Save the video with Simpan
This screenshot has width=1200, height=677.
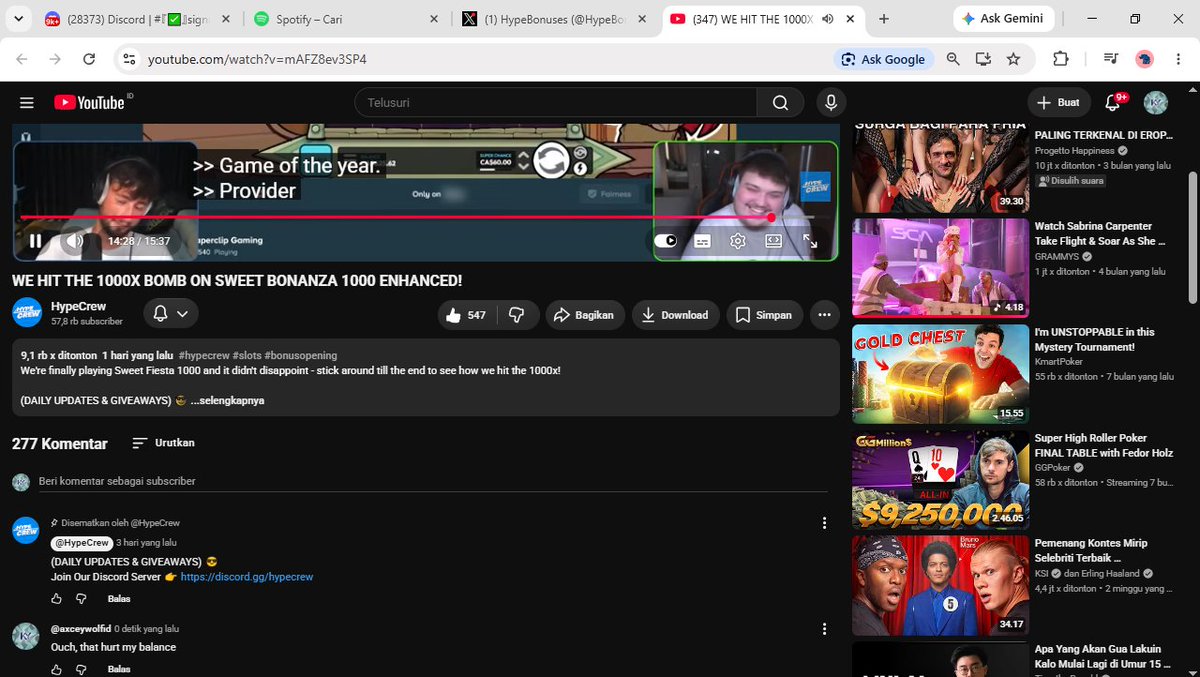(x=764, y=315)
